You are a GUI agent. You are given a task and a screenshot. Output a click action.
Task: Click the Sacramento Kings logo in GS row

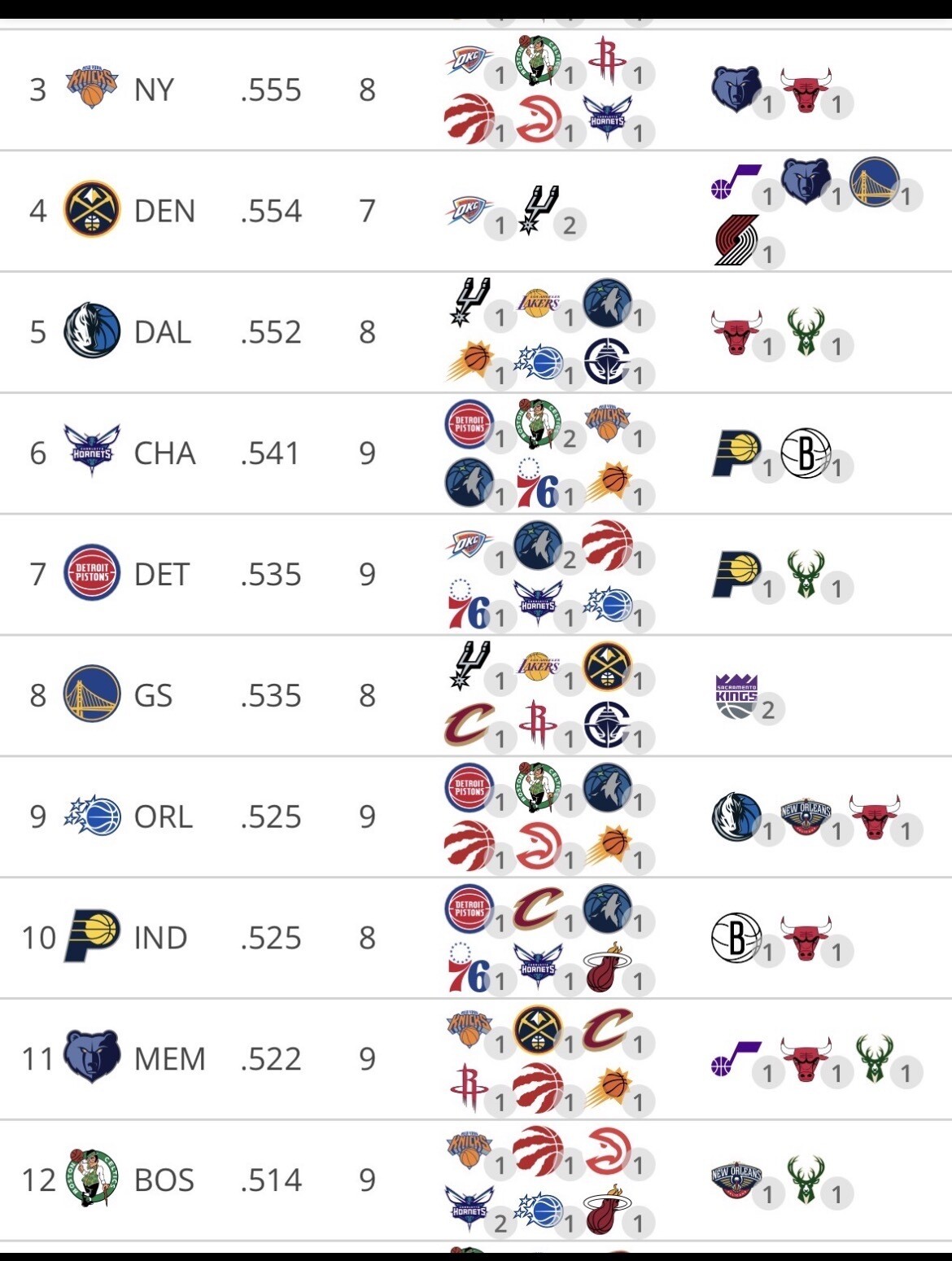click(x=736, y=695)
